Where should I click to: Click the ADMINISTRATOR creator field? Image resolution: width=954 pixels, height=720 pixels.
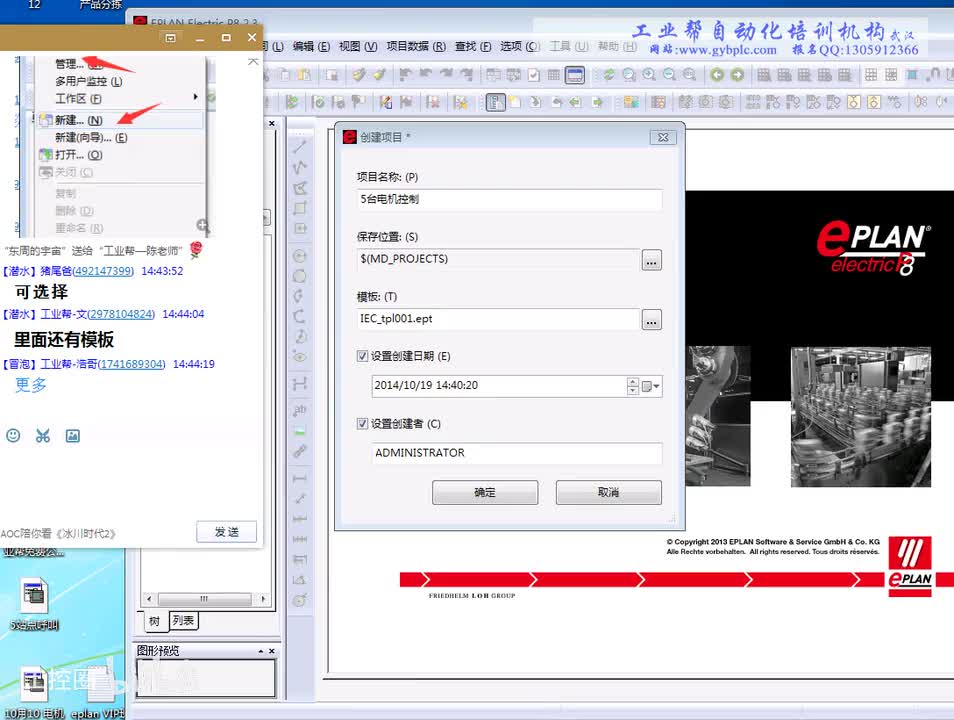(x=517, y=453)
